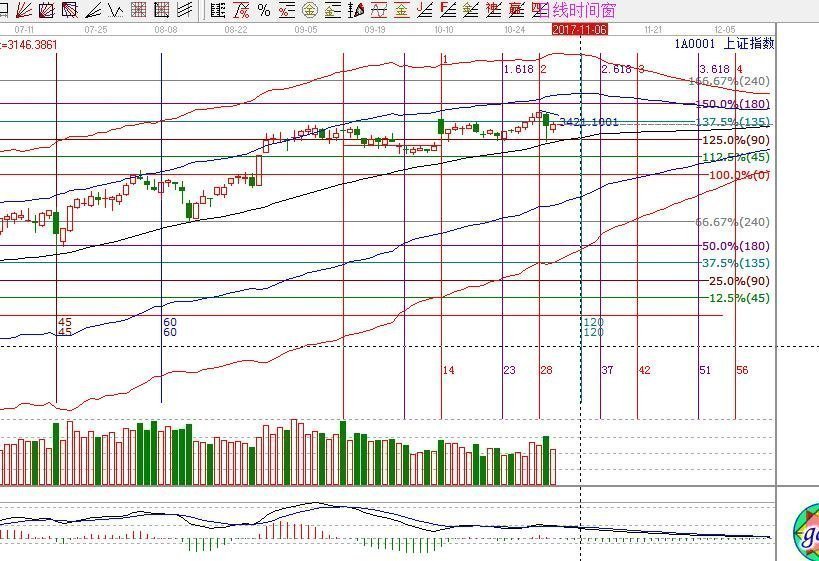The height and width of the screenshot is (561, 819).
Task: Click time cycle marker 42
Action: (645, 370)
